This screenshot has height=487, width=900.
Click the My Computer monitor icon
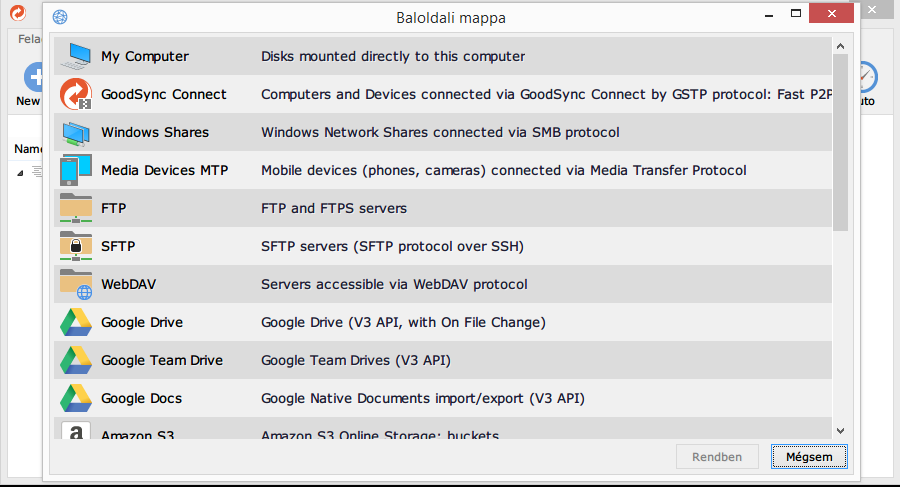coord(76,56)
